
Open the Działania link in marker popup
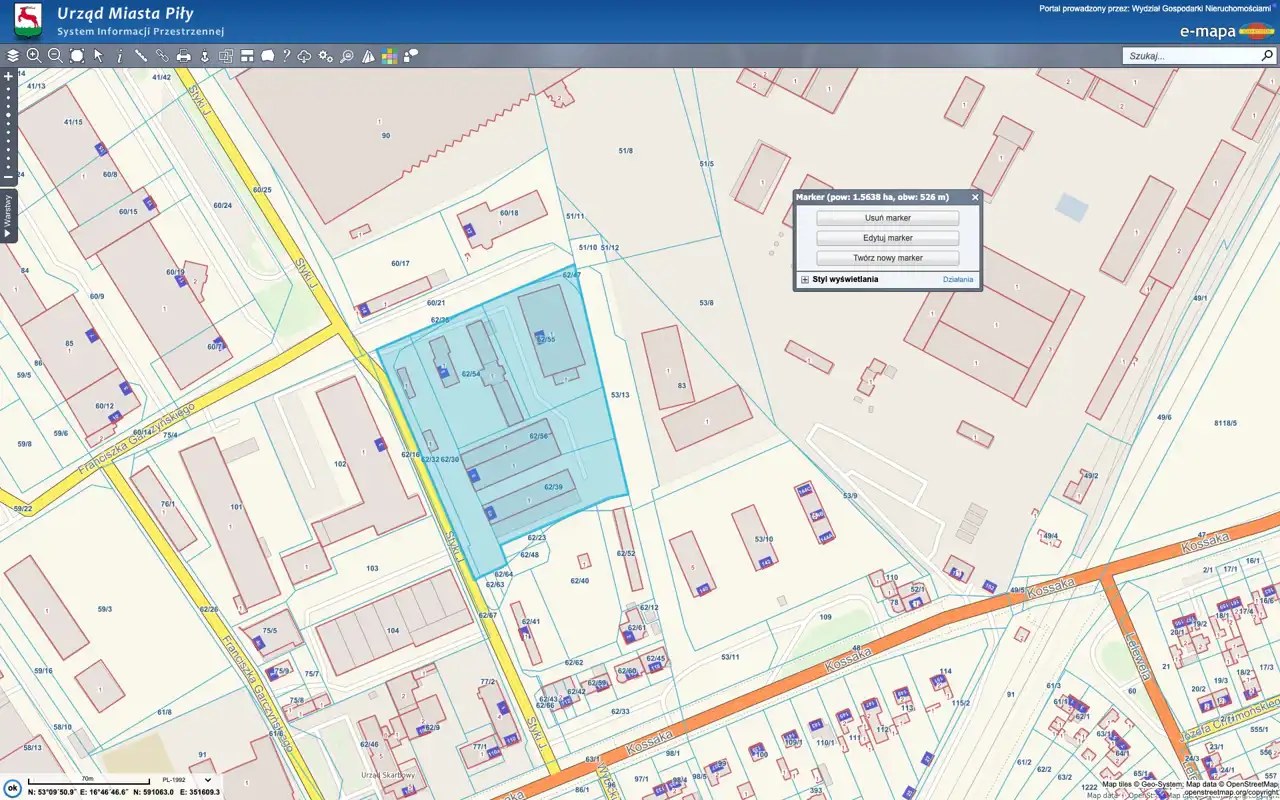point(957,280)
